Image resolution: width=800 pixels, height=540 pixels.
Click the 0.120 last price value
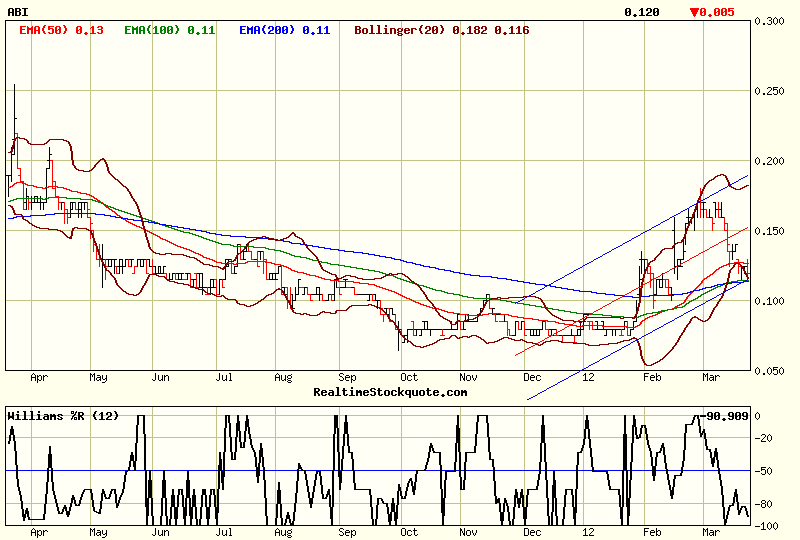pyautogui.click(x=641, y=12)
